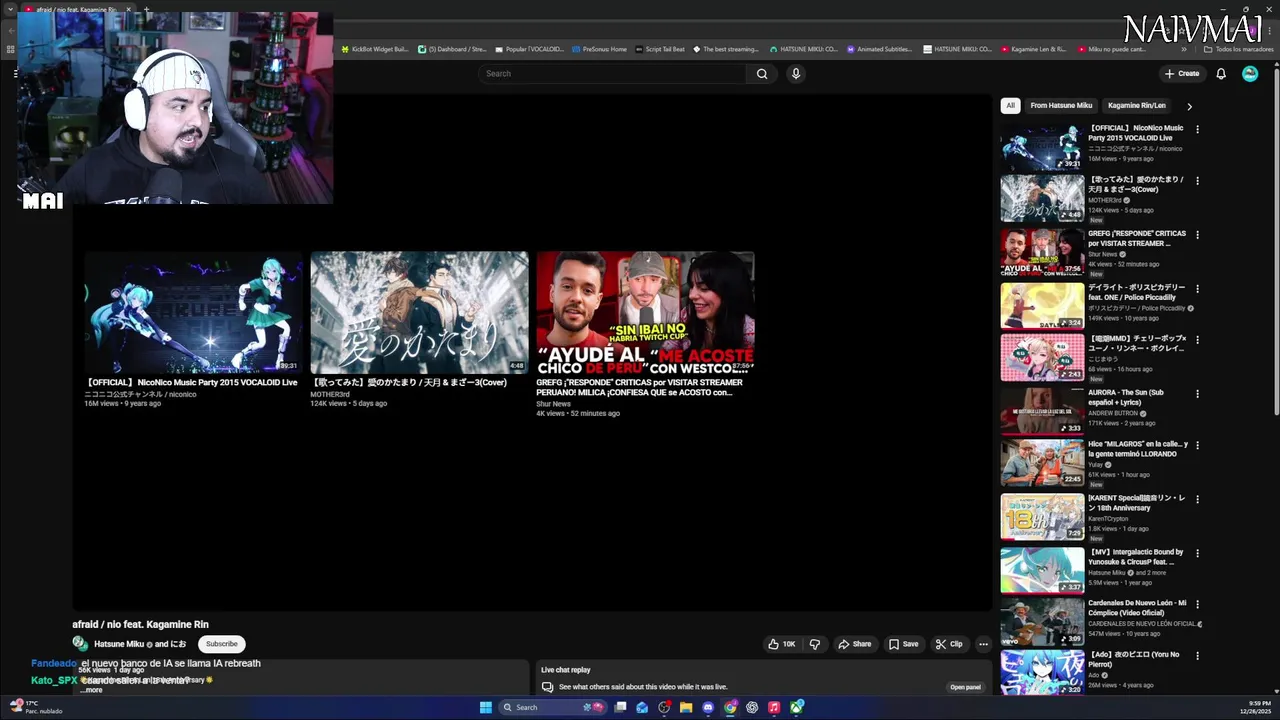Image resolution: width=1280 pixels, height=720 pixels.
Task: Open options for AURORA - The Sun video
Action: (1197, 394)
